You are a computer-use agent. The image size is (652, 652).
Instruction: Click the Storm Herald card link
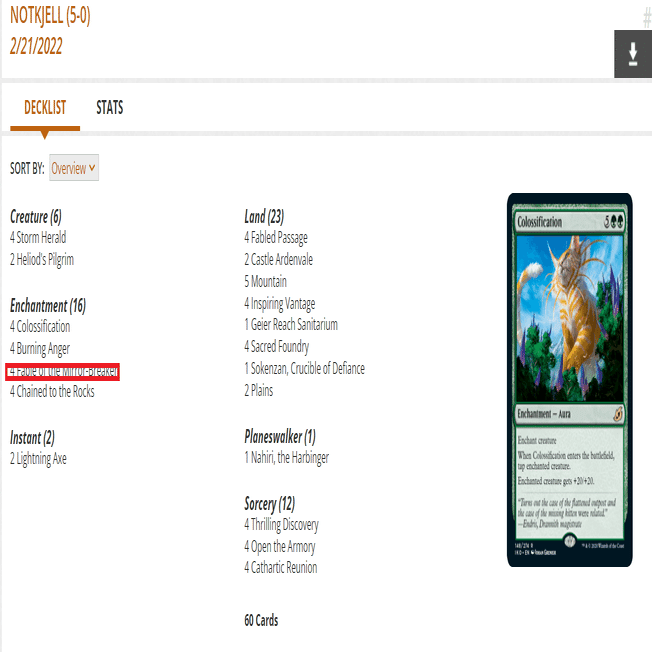[38, 238]
